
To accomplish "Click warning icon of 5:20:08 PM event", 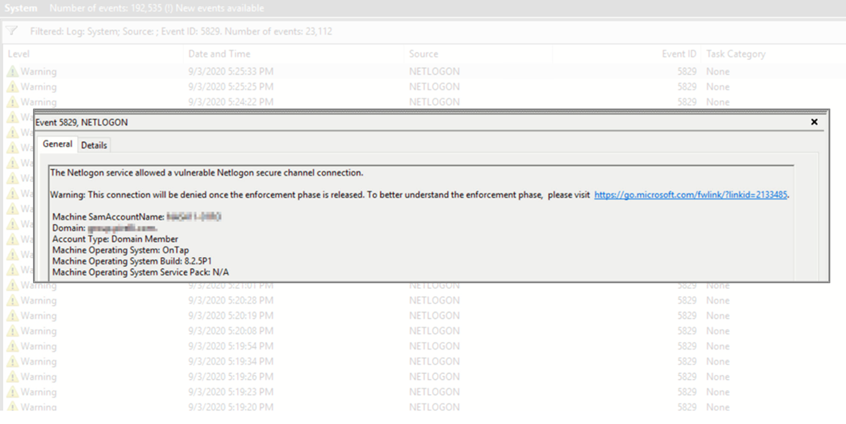I will coord(13,331).
